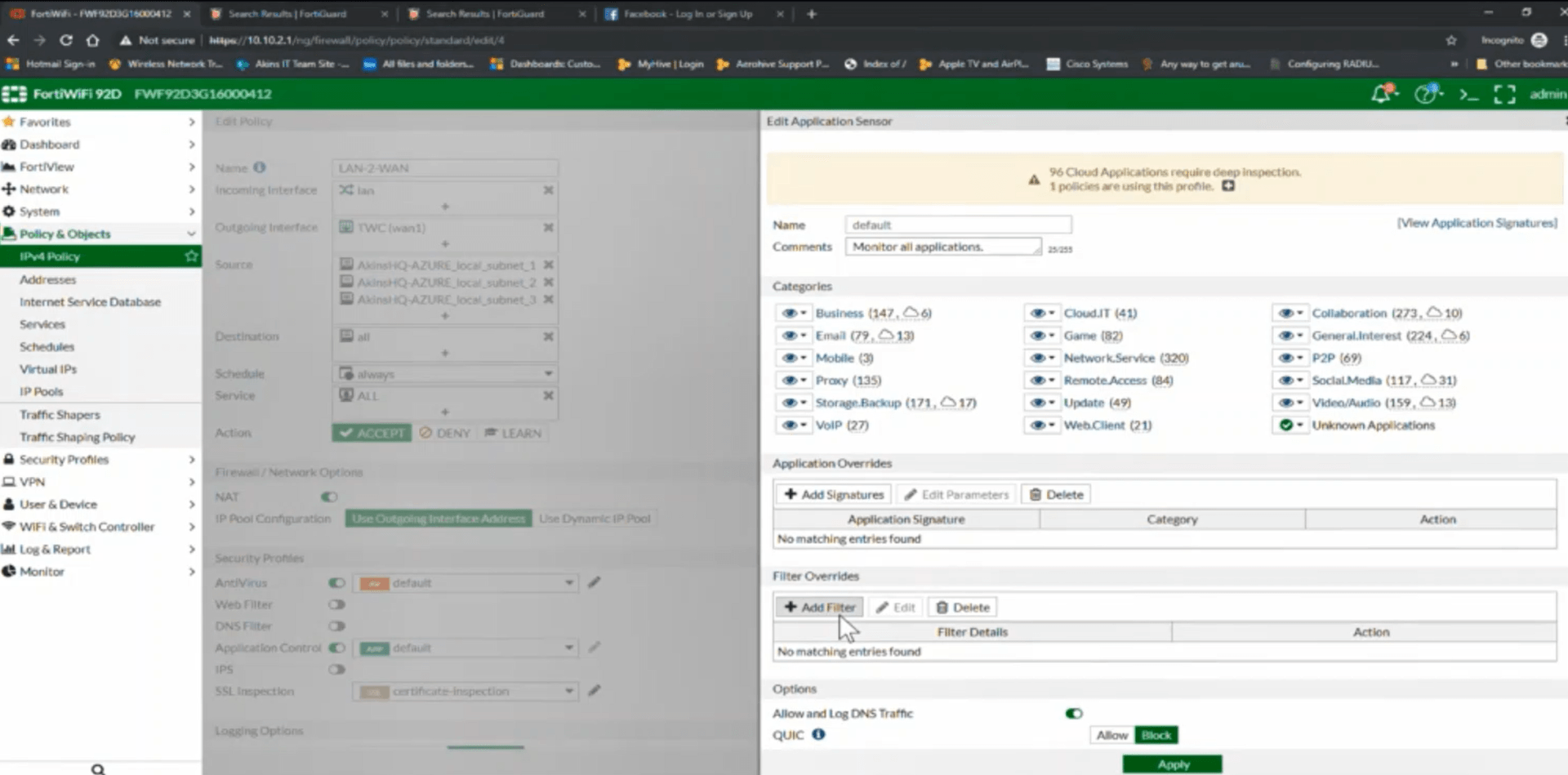The image size is (1568, 775).
Task: Open the notification bell in the top bar
Action: tap(1381, 94)
